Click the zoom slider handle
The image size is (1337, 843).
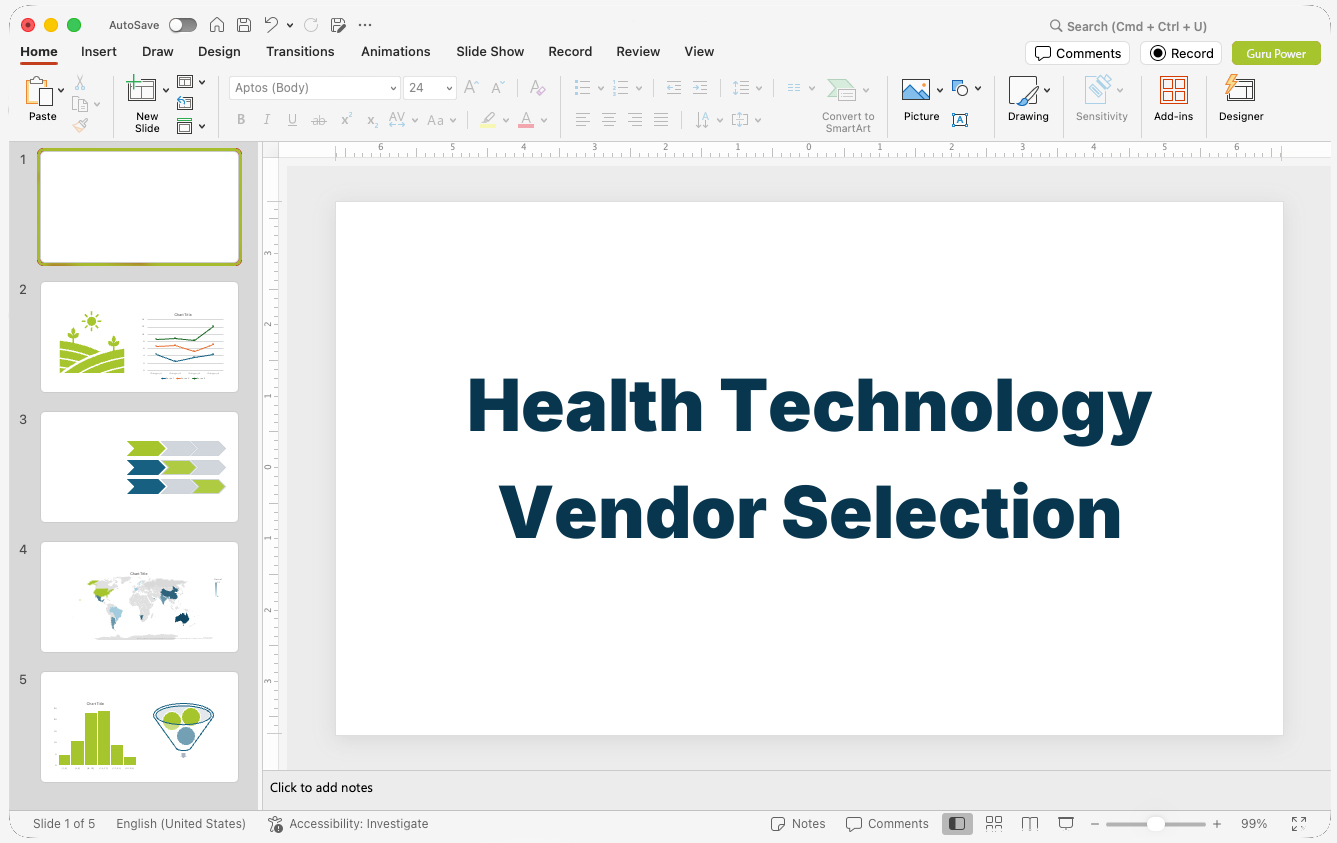pos(1155,824)
